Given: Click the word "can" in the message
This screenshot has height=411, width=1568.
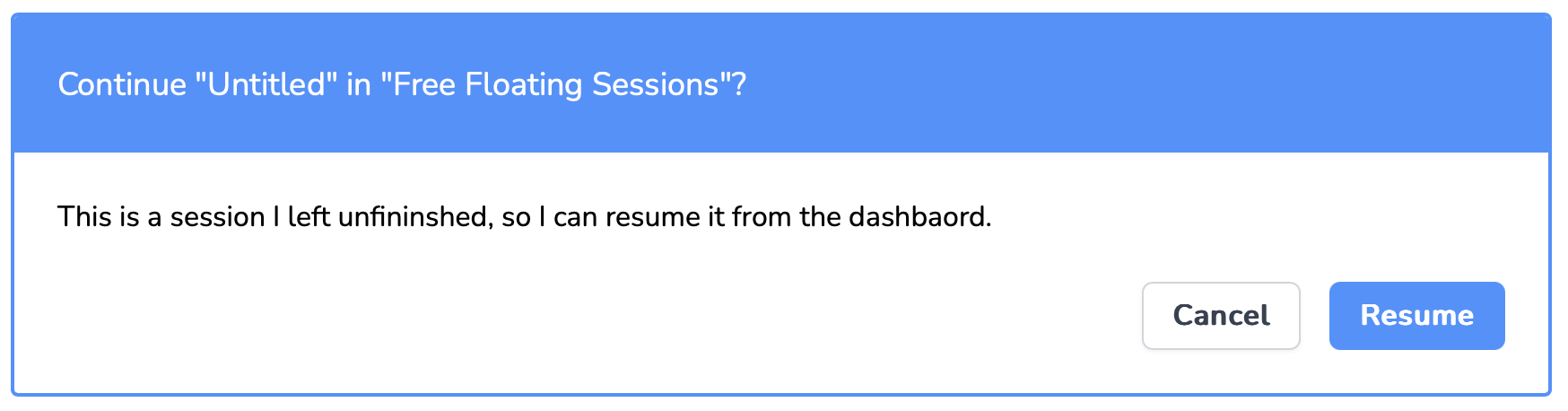Looking at the screenshot, I should [x=574, y=217].
